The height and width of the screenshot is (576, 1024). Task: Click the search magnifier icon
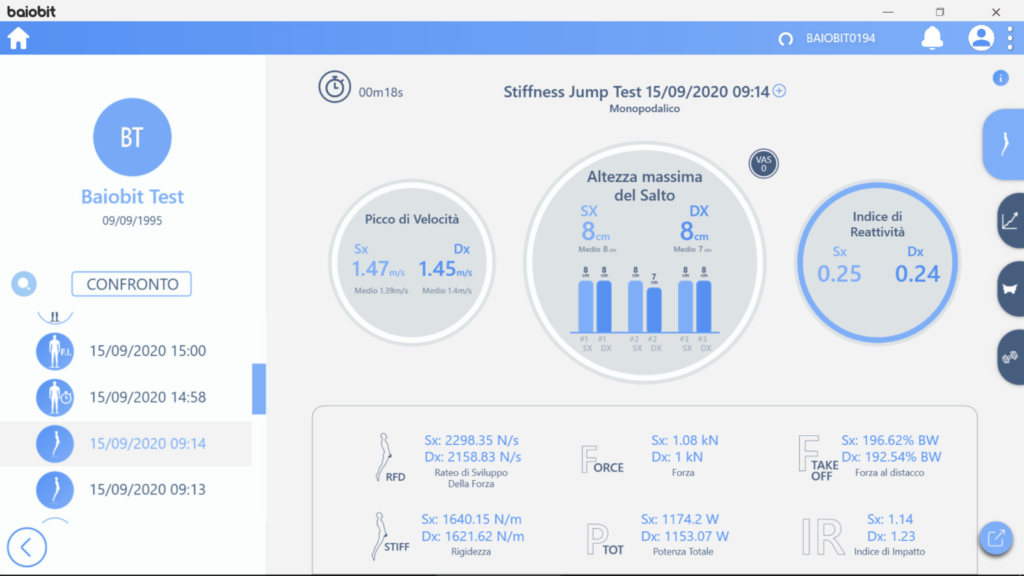24,284
